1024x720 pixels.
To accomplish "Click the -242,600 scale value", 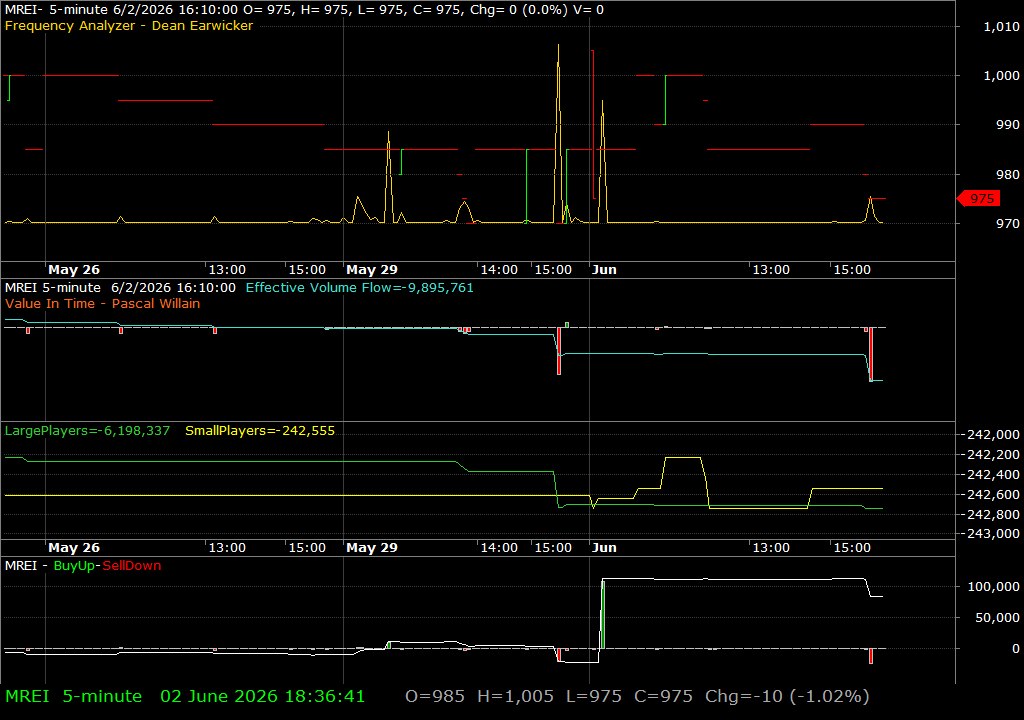I will [x=993, y=495].
